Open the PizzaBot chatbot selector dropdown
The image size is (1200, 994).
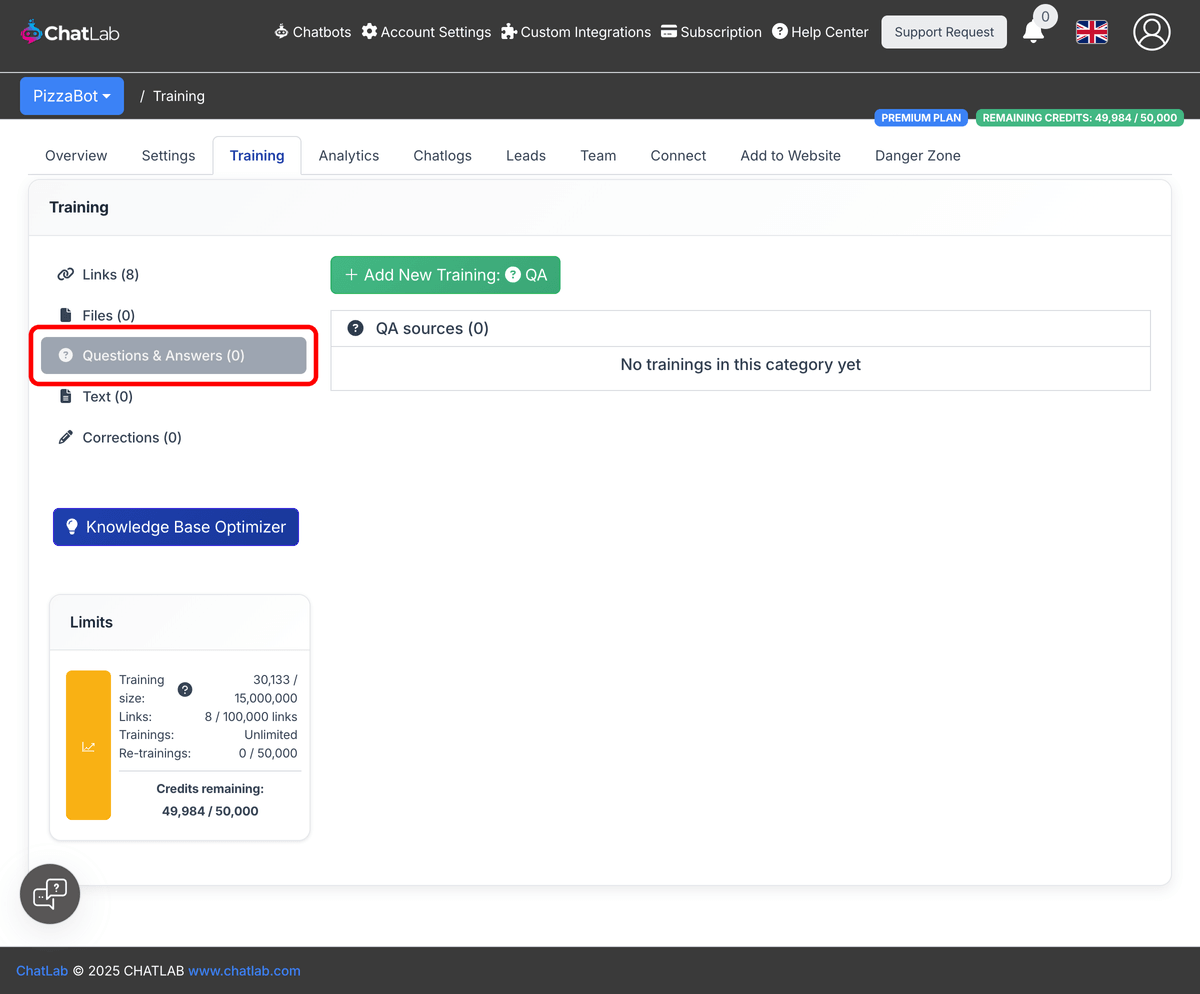point(71,95)
